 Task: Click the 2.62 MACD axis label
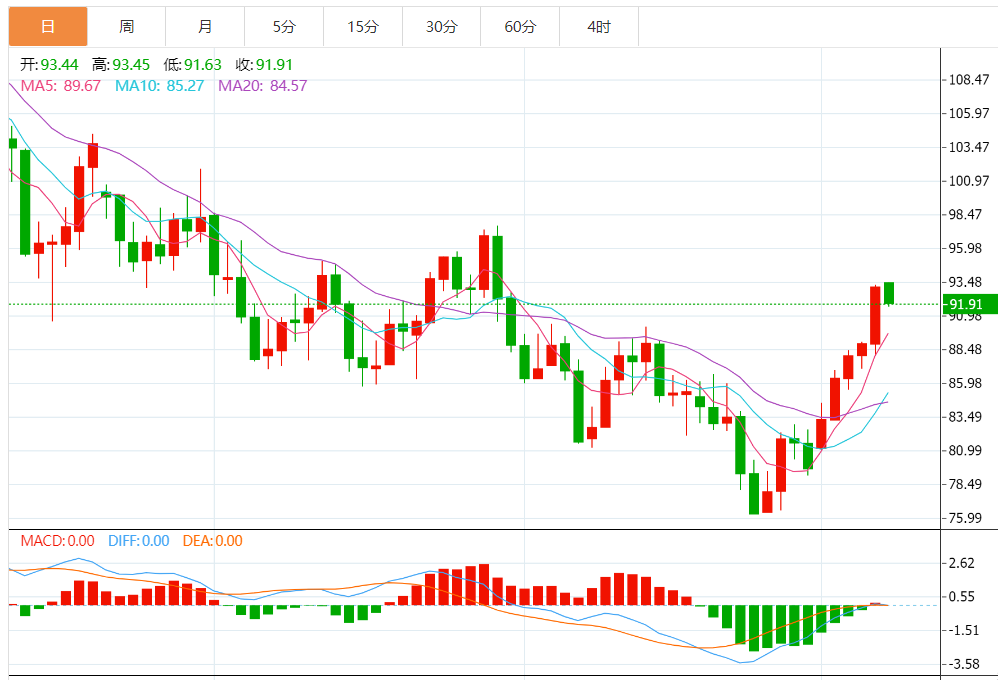point(961,563)
